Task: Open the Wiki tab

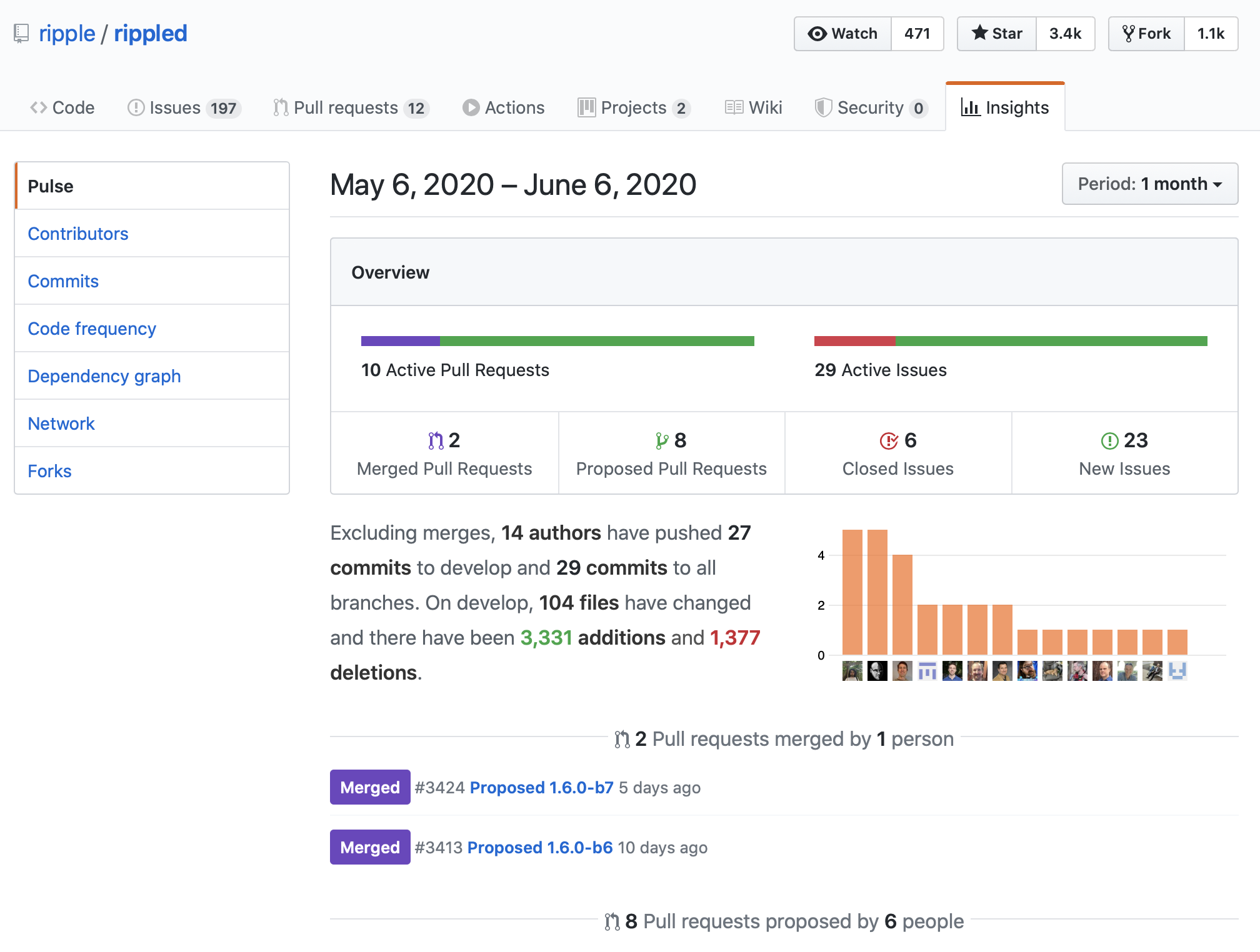Action: (x=754, y=107)
